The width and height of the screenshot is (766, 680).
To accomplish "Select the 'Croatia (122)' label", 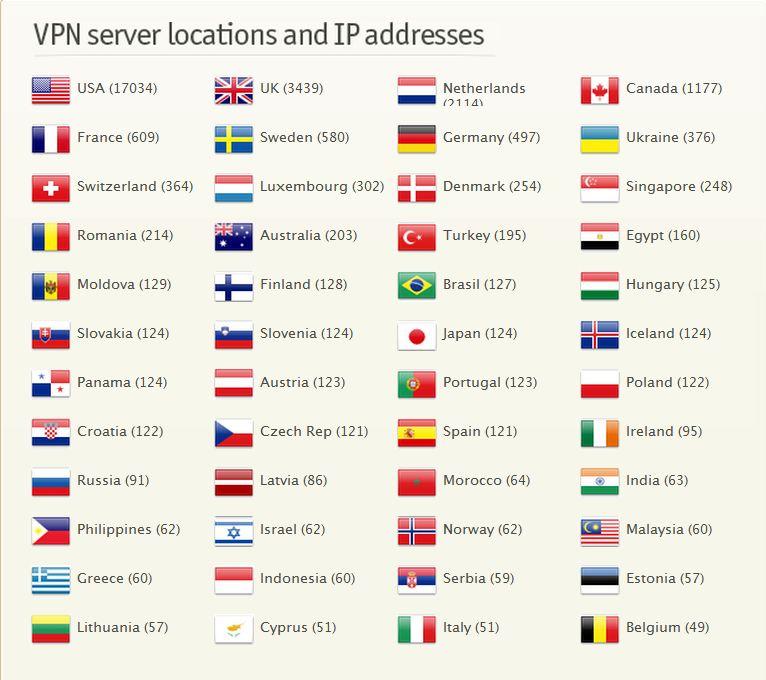I will [120, 431].
